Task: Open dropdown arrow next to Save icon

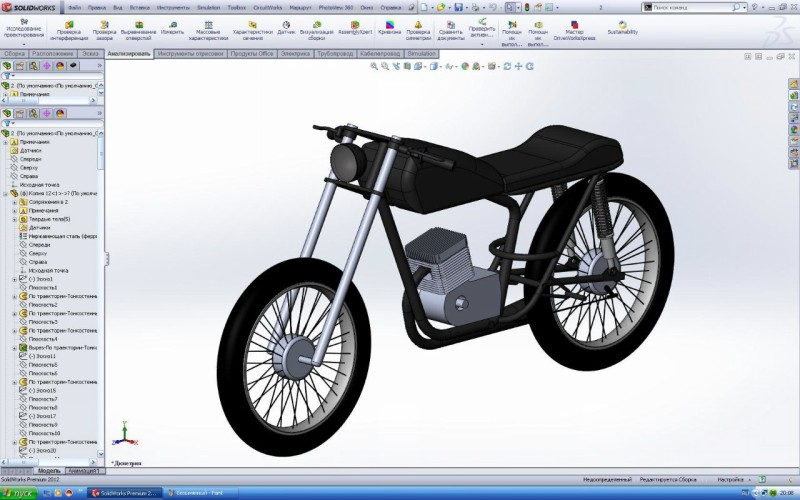Action: (466, 8)
